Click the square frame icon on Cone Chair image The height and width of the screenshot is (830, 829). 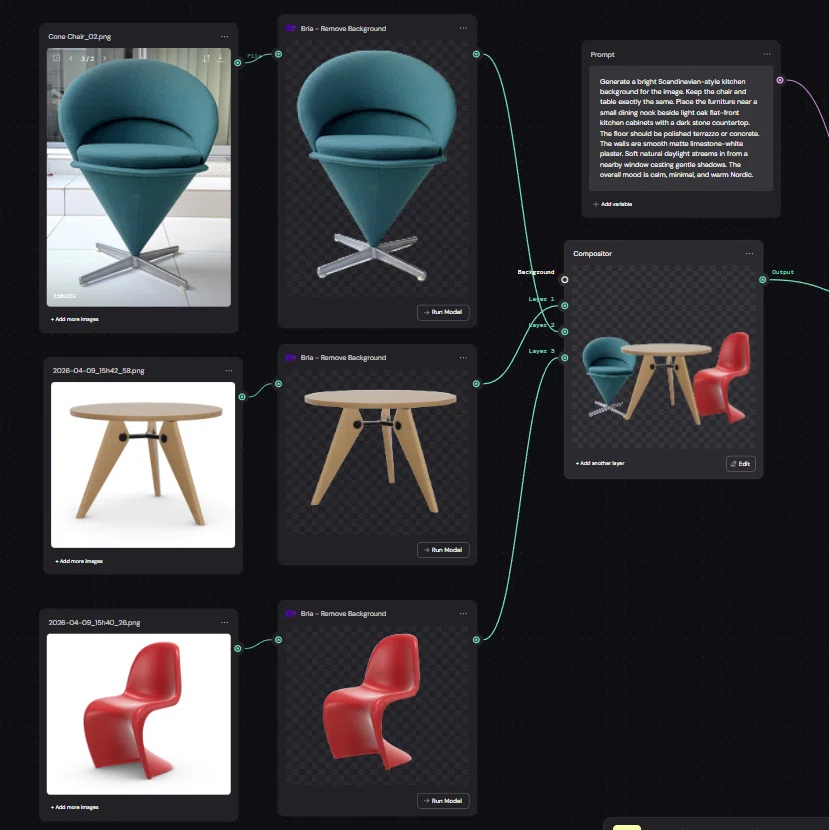pyautogui.click(x=56, y=58)
